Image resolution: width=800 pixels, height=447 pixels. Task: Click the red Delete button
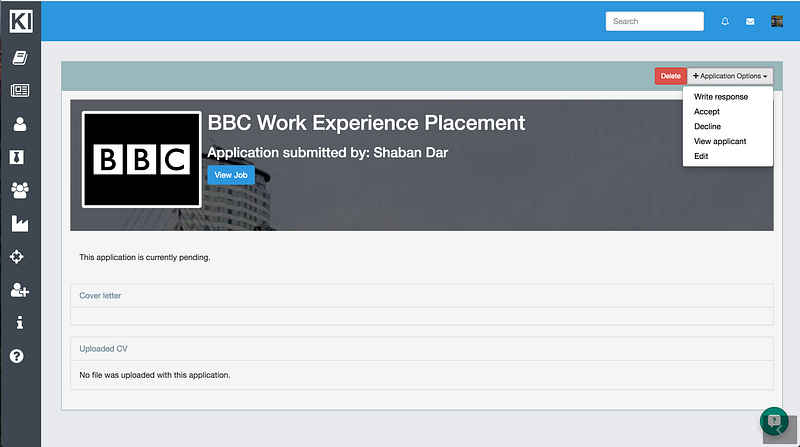click(x=670, y=76)
